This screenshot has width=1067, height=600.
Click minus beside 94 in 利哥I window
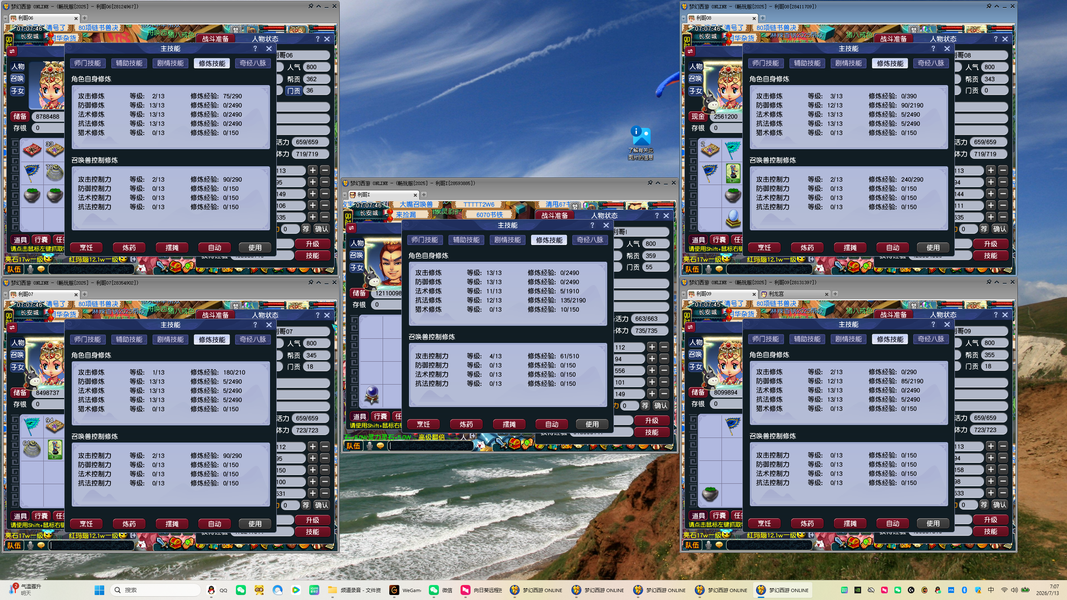(x=664, y=359)
